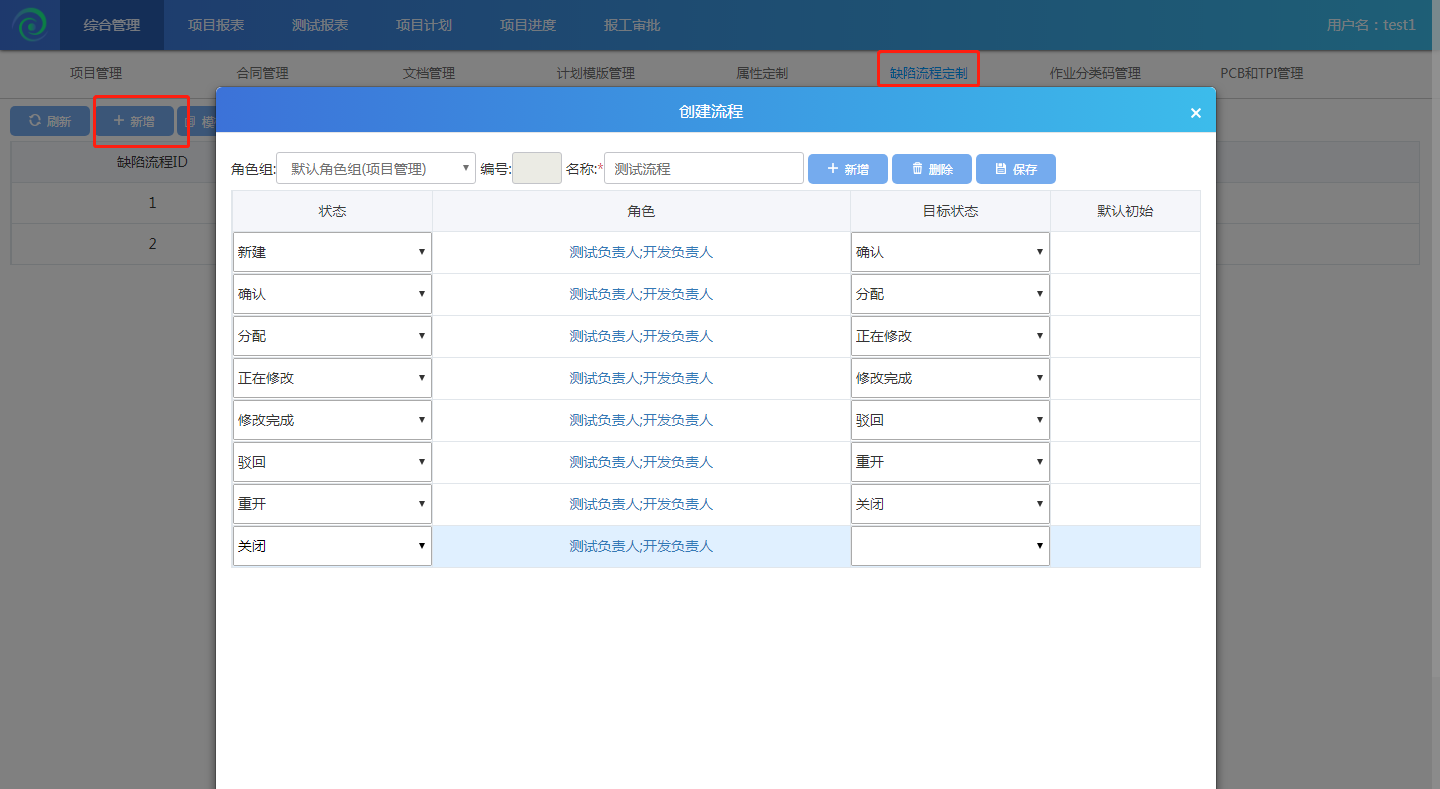Click the green swirl app logo

coord(30,25)
